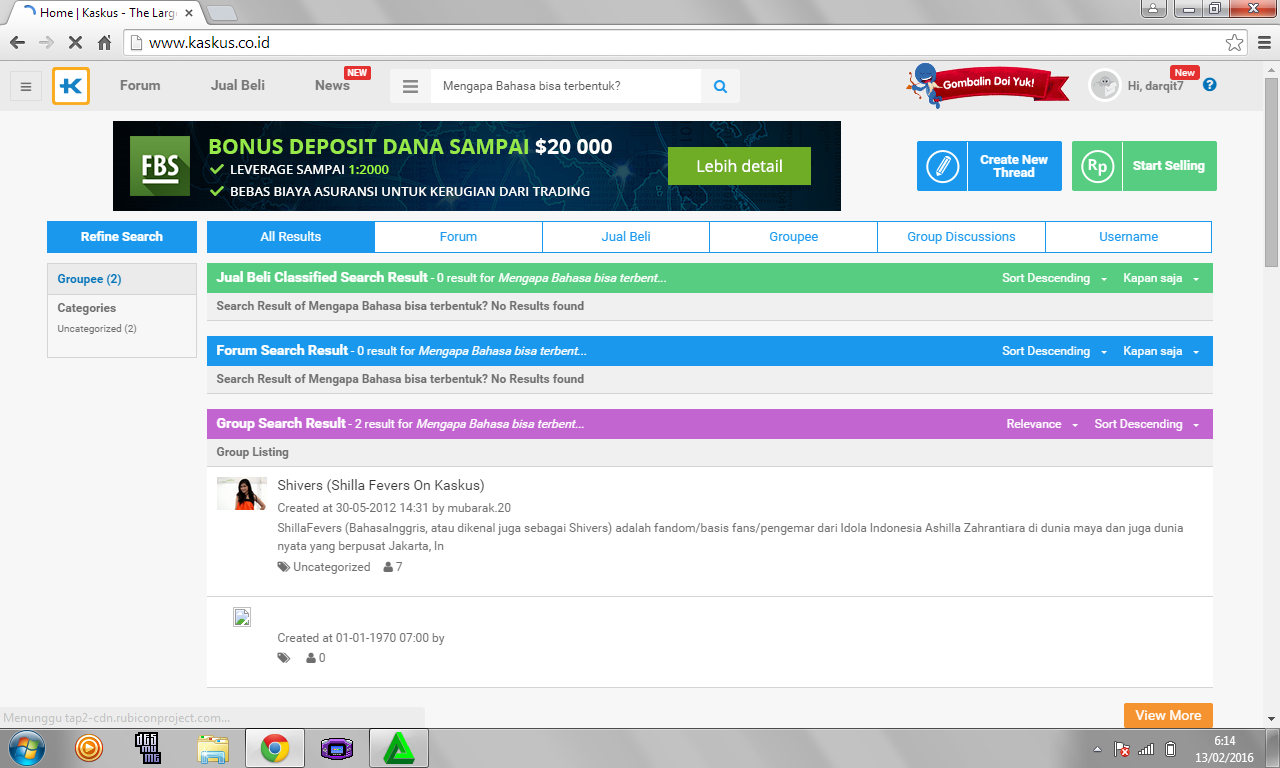Click the blue search magnifier button
The width and height of the screenshot is (1280, 768).
click(x=720, y=86)
